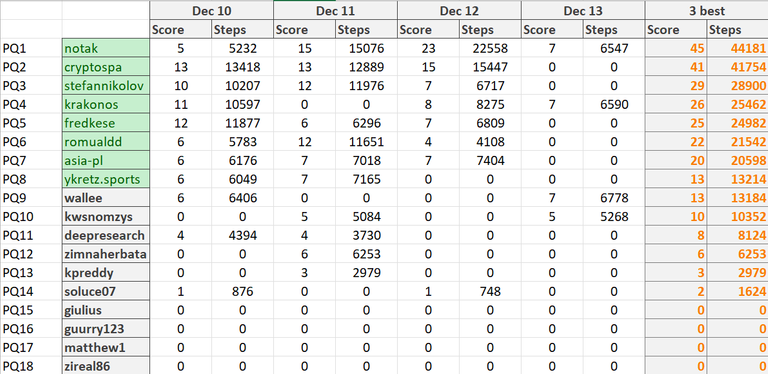Select the 3 best header cell
The height and width of the screenshot is (374, 768).
(707, 10)
